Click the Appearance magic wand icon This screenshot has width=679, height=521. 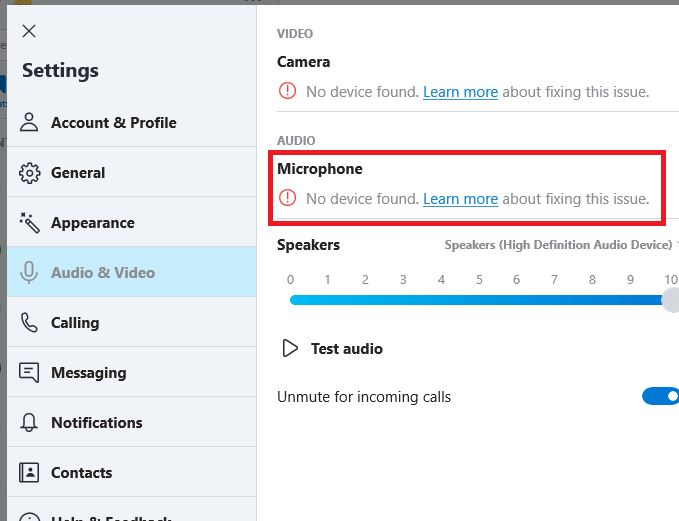(x=30, y=222)
